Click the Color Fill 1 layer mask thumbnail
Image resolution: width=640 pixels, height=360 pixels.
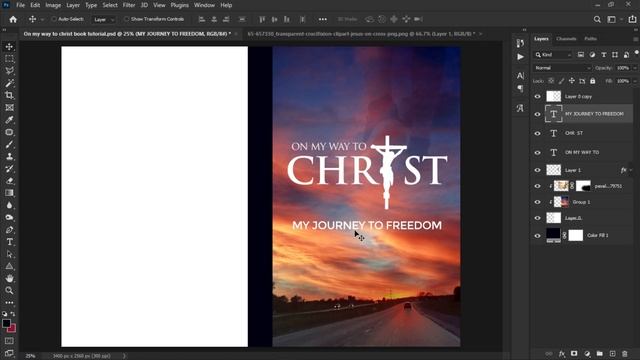click(576, 235)
